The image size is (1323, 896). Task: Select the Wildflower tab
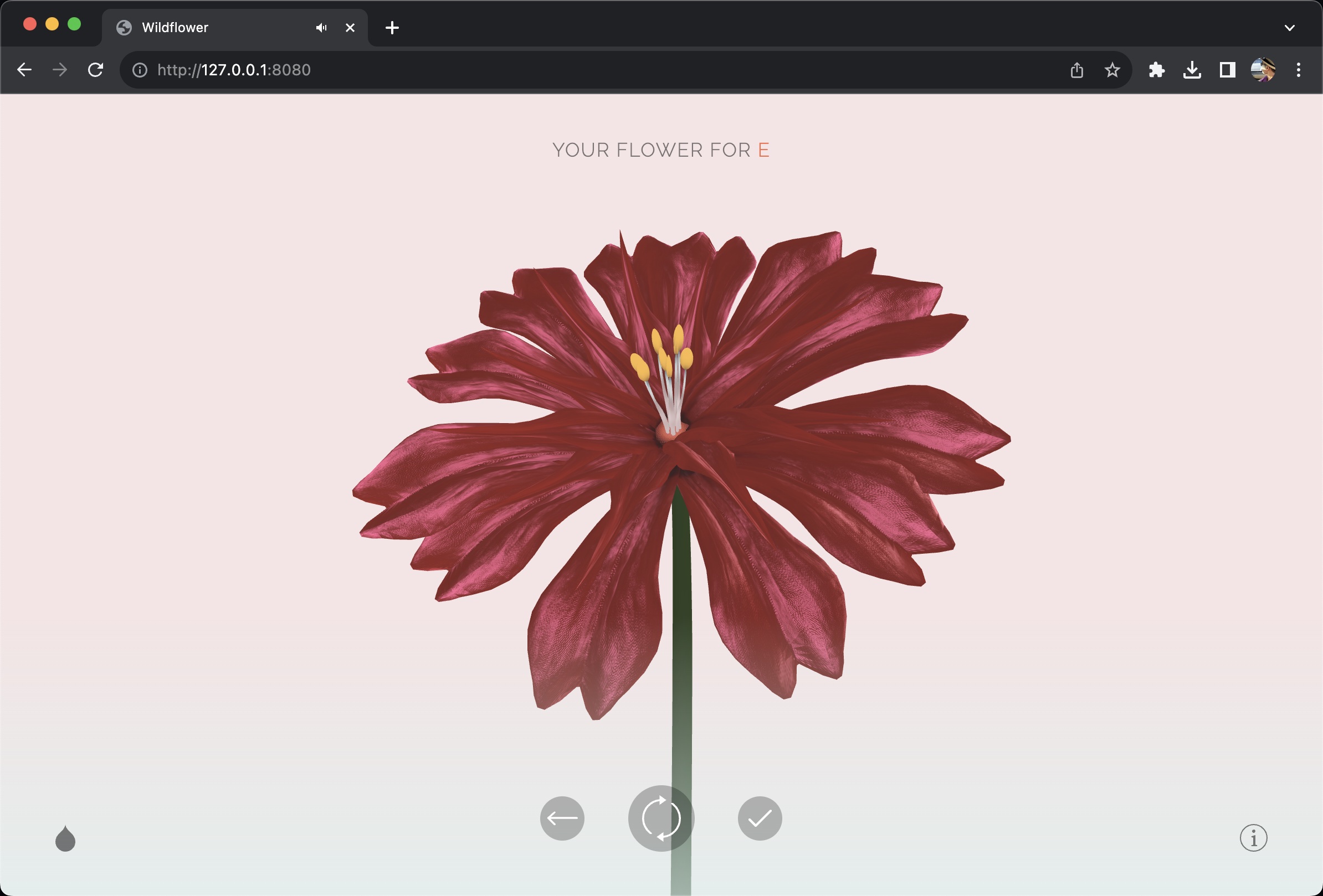tap(216, 27)
